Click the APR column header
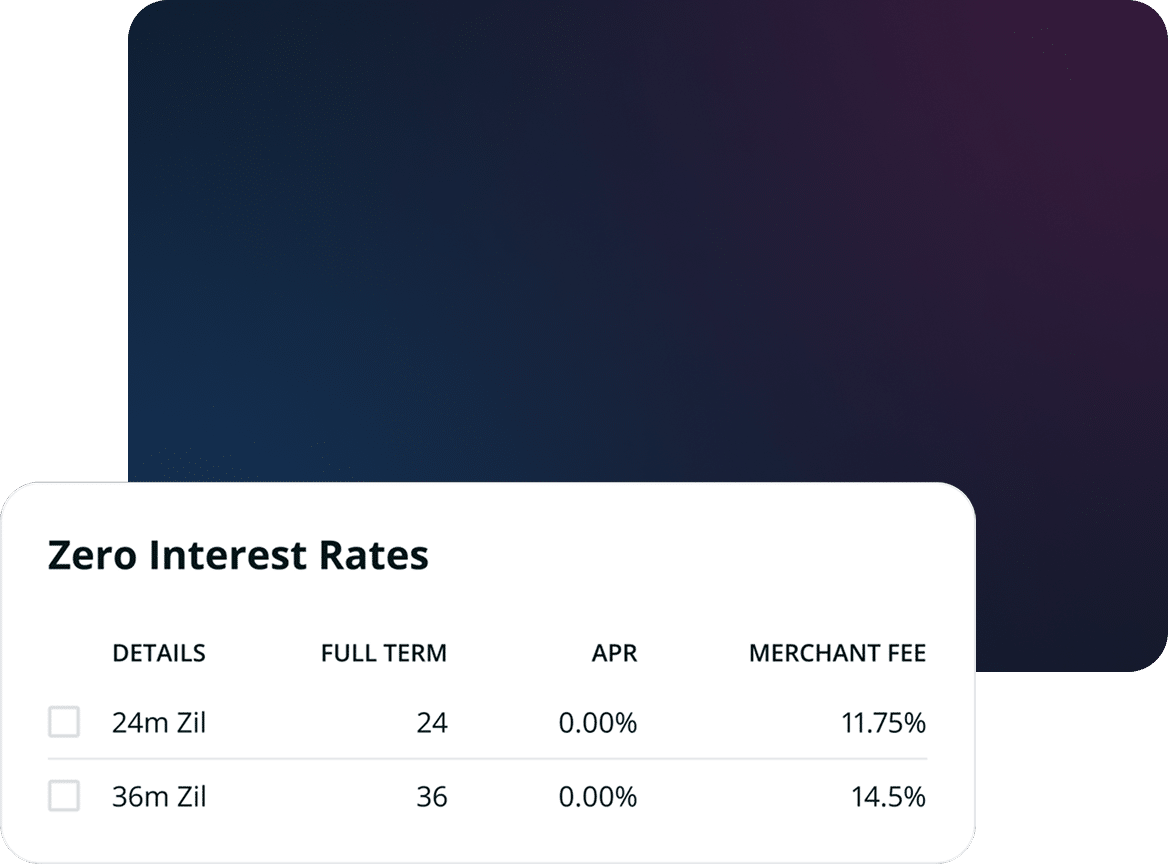 click(614, 654)
